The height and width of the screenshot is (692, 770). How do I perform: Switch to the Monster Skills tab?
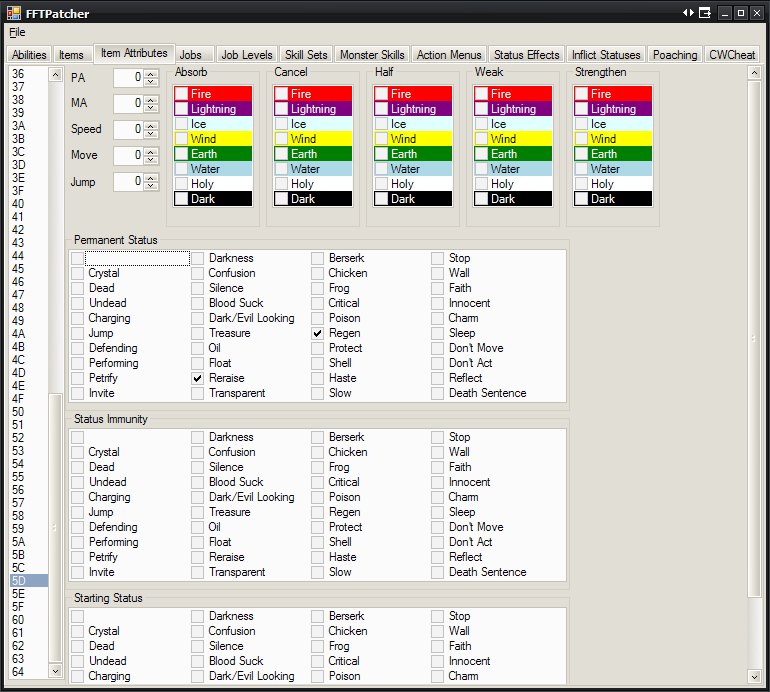pyautogui.click(x=372, y=55)
